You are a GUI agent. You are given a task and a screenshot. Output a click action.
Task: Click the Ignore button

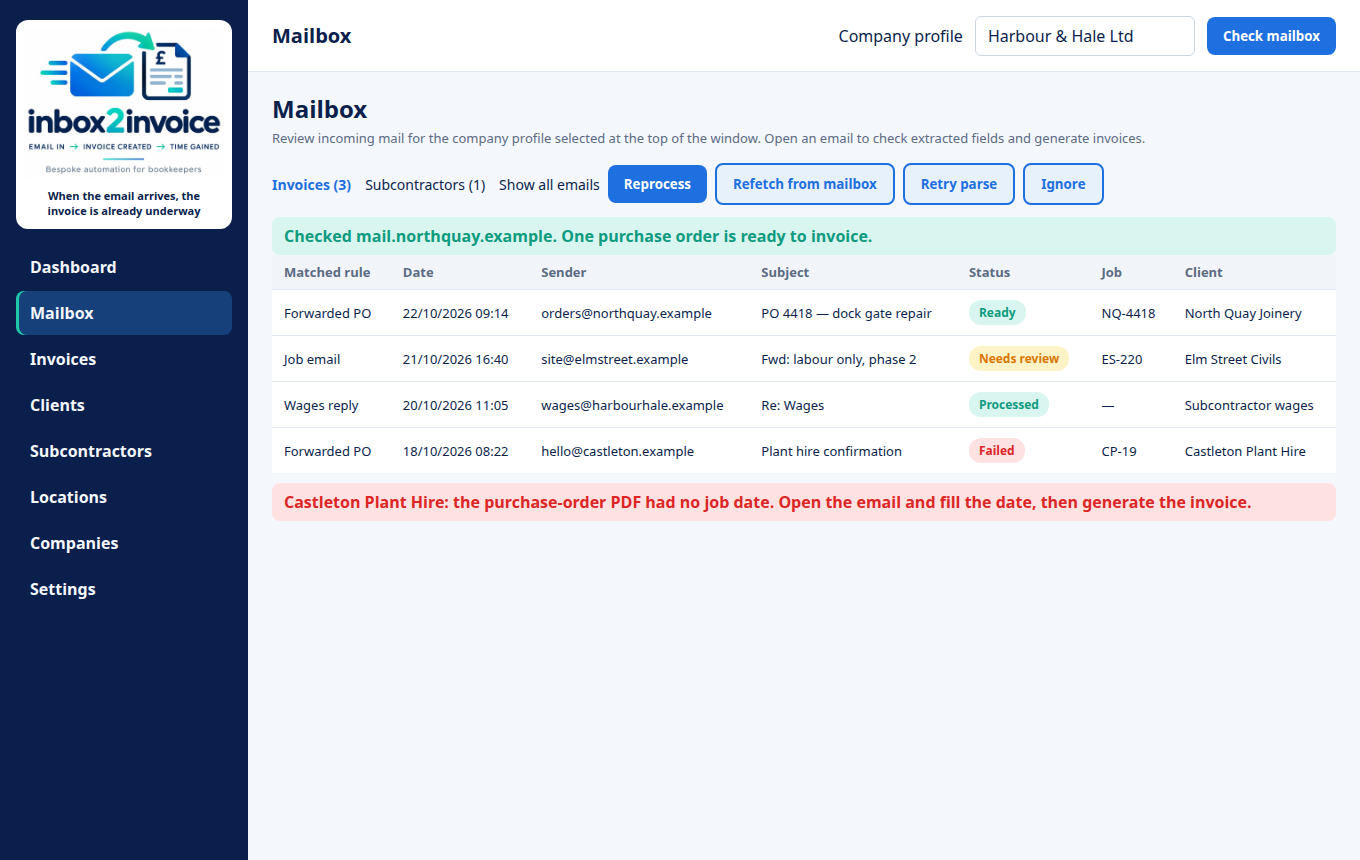pos(1063,184)
